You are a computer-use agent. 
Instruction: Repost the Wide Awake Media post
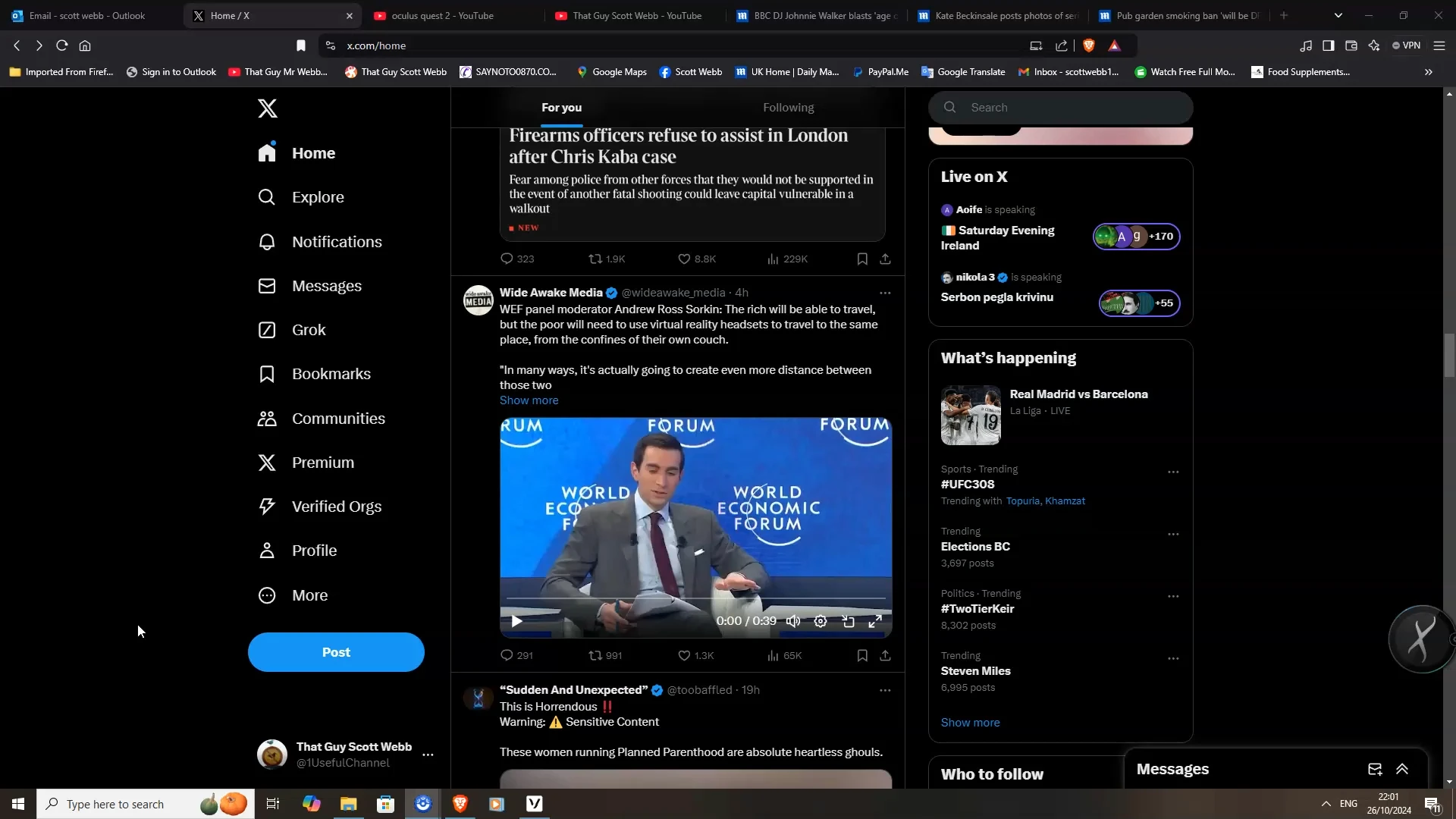605,656
